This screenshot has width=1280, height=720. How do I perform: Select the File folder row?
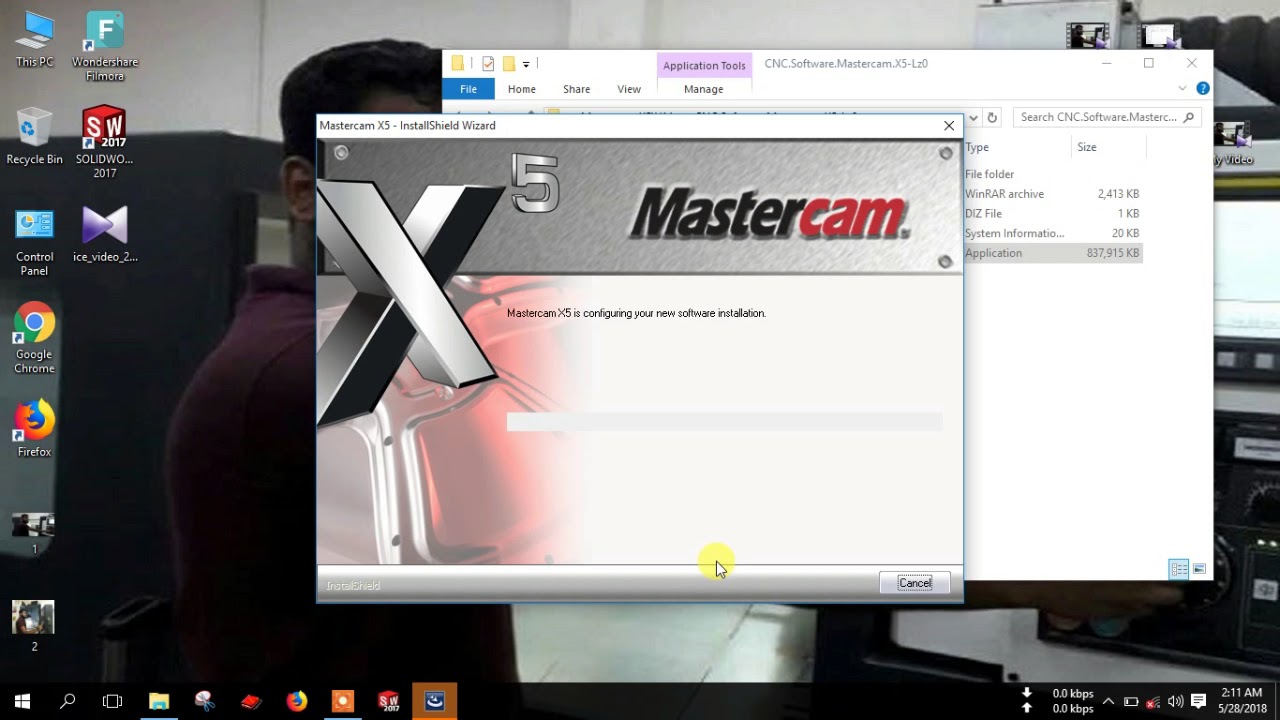tap(1052, 174)
